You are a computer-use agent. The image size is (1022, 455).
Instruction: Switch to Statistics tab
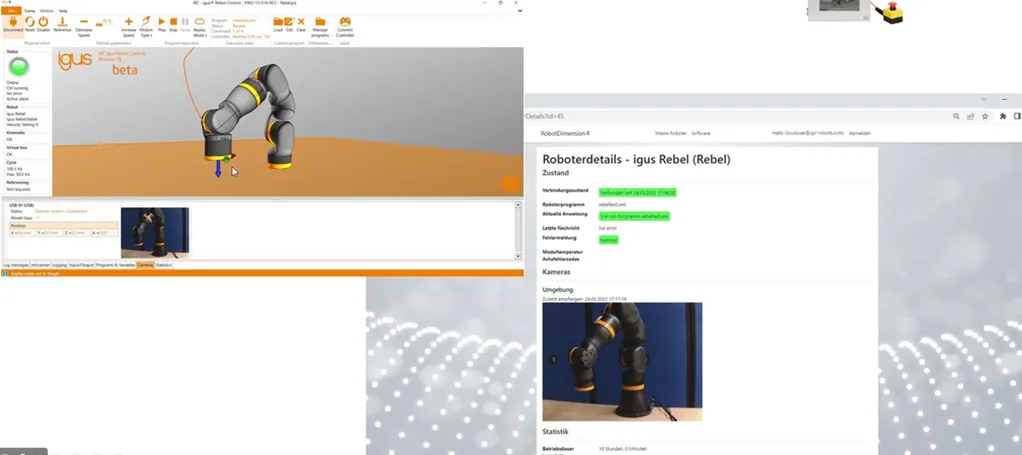(164, 265)
